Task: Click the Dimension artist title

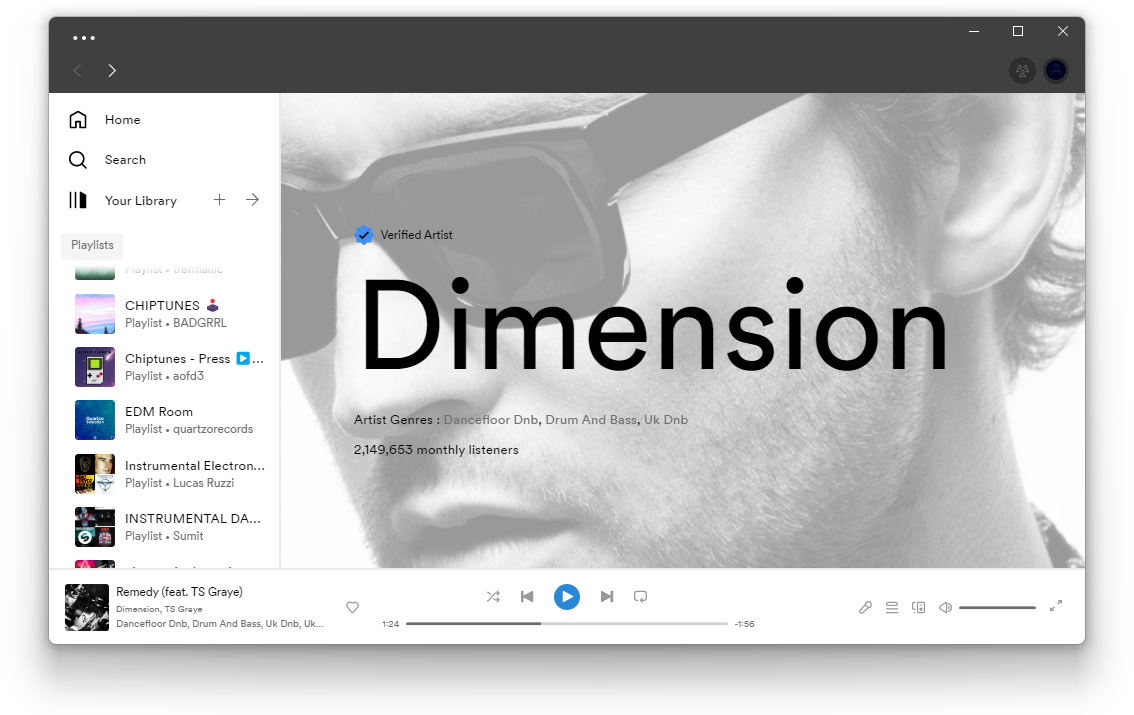Action: tap(655, 326)
